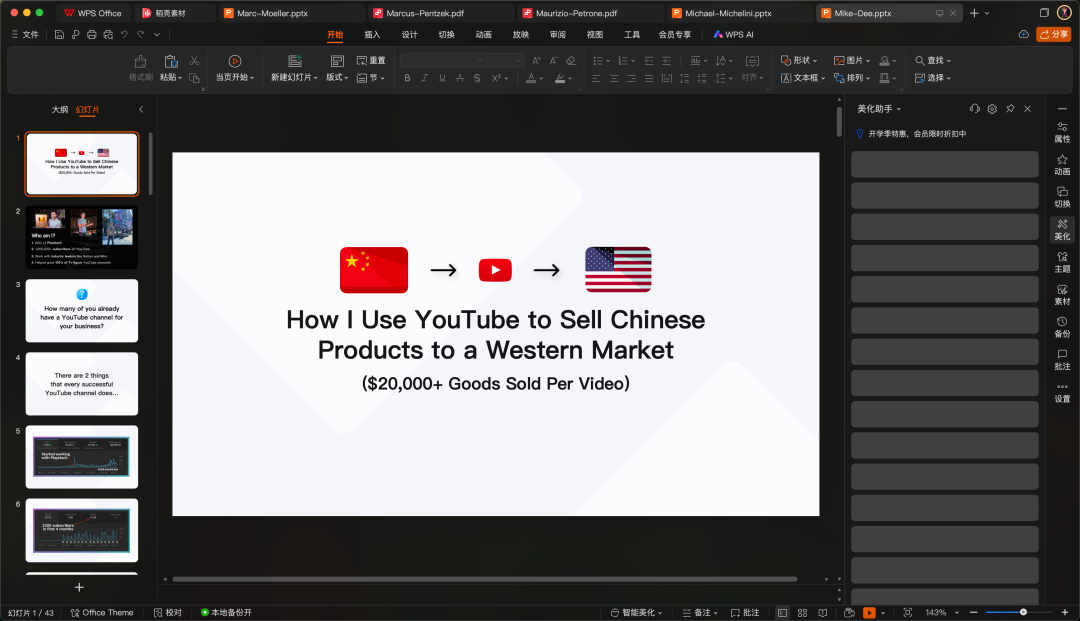Select slide 2 'Who am I?' thumbnail

tap(82, 238)
